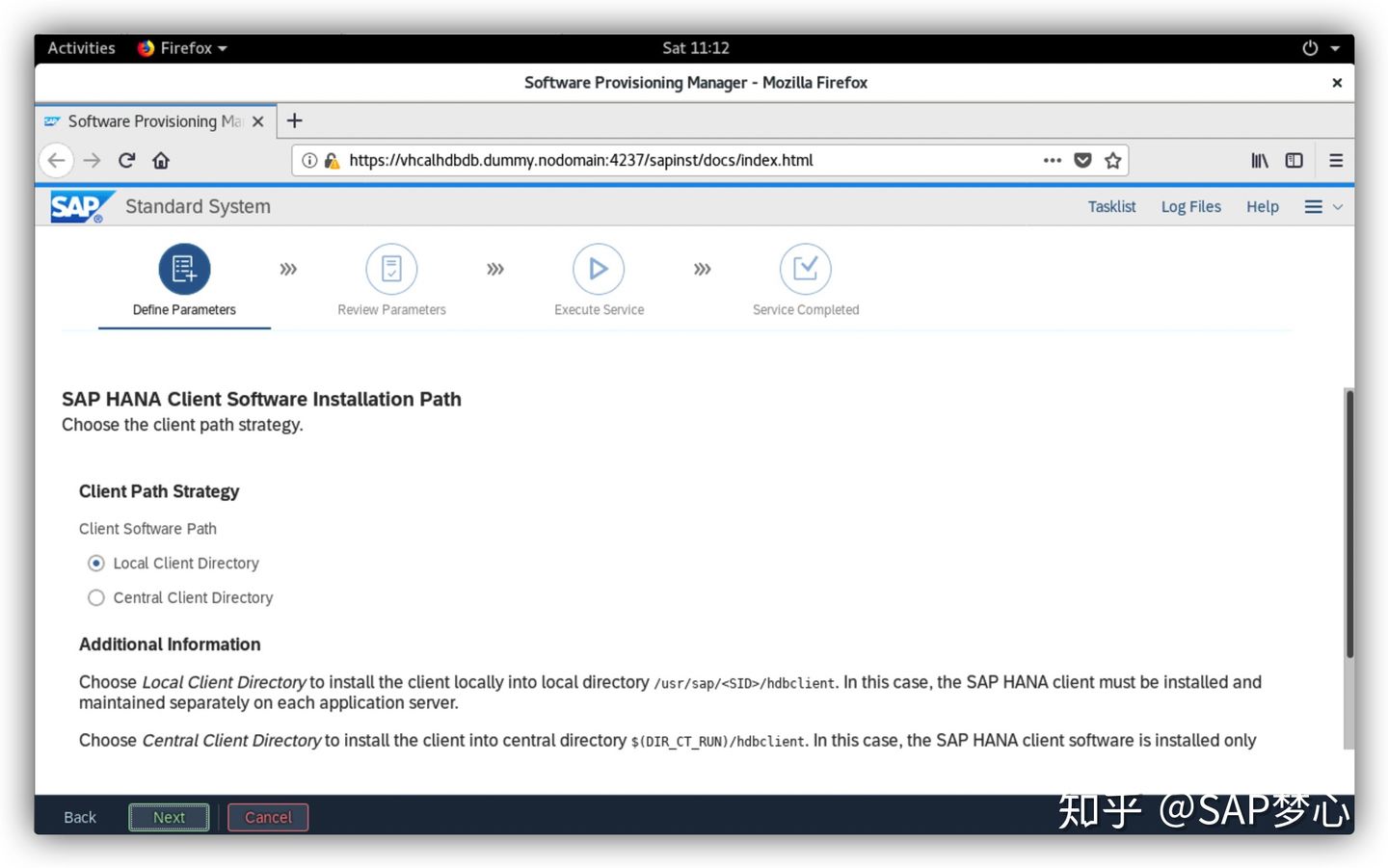Click the Client Path Strategy heading
Screen dimensions: 1388x868
click(159, 491)
